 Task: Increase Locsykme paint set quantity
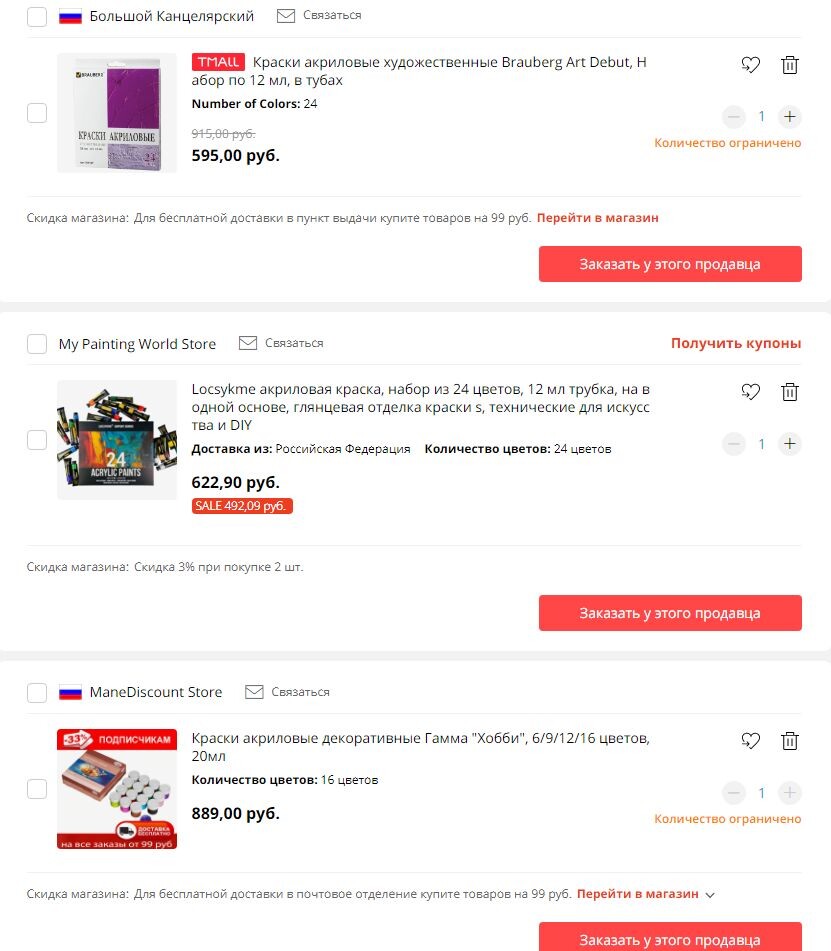pyautogui.click(x=789, y=444)
